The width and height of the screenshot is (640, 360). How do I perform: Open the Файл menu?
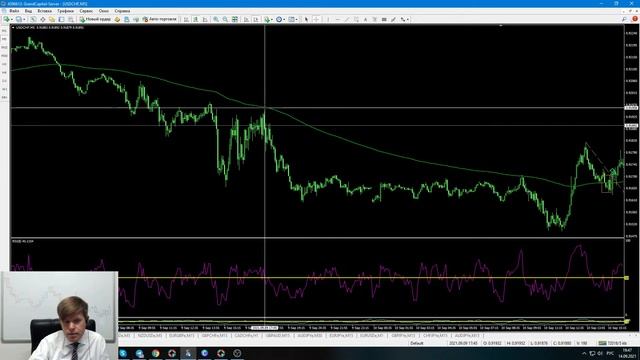(x=14, y=11)
